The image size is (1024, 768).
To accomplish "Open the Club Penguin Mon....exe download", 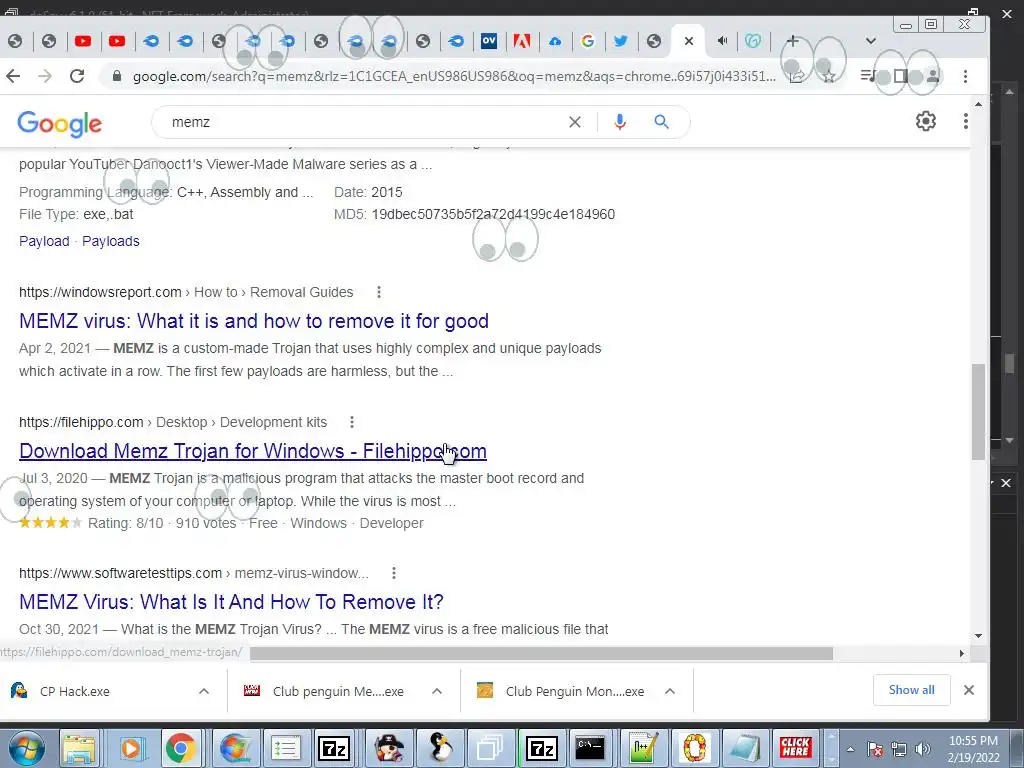I will (561, 691).
